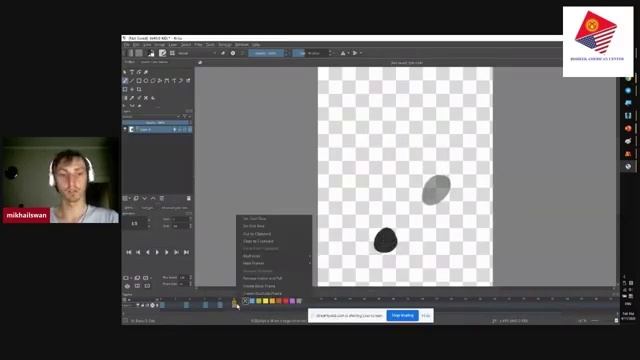Select the Smart Patch tool
This screenshot has height=360, width=640.
146,98
